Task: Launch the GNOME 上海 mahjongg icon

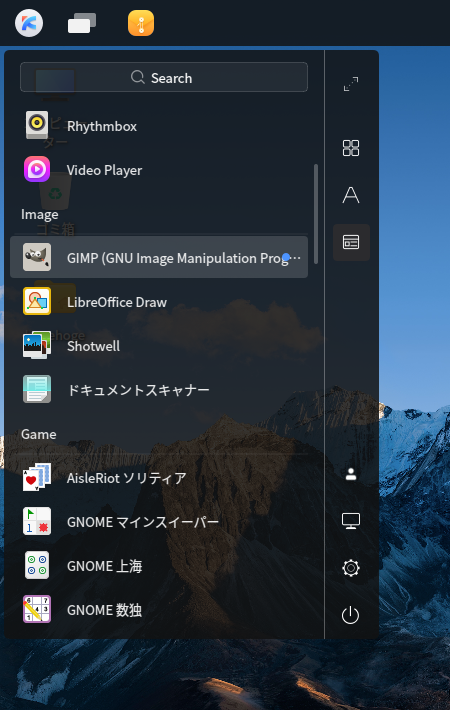Action: click(x=37, y=565)
